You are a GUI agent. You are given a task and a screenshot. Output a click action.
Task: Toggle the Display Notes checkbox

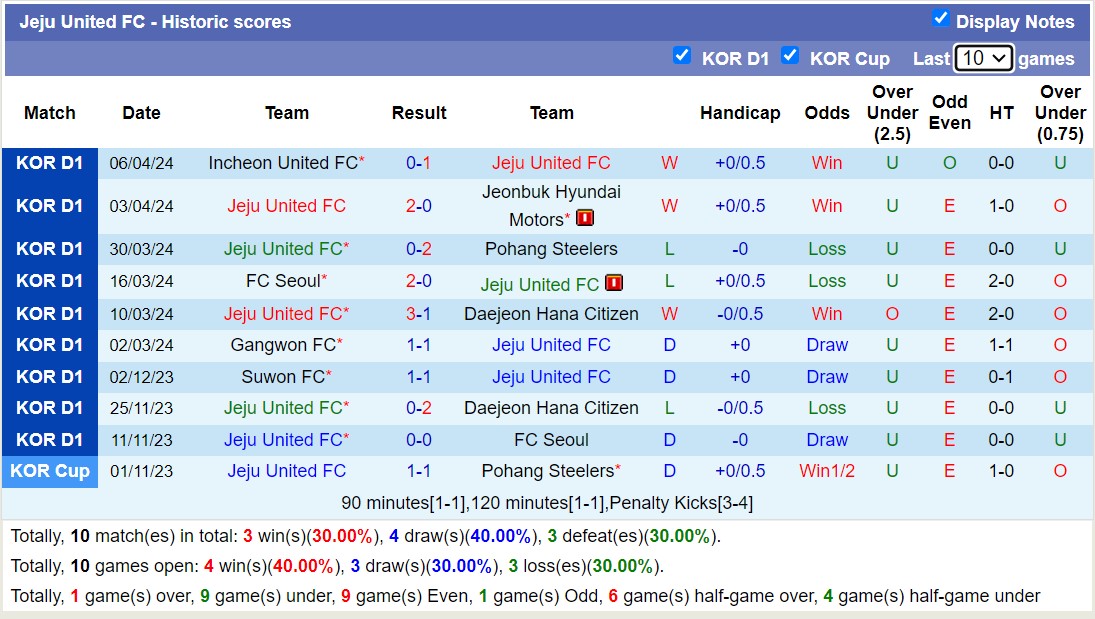(940, 18)
